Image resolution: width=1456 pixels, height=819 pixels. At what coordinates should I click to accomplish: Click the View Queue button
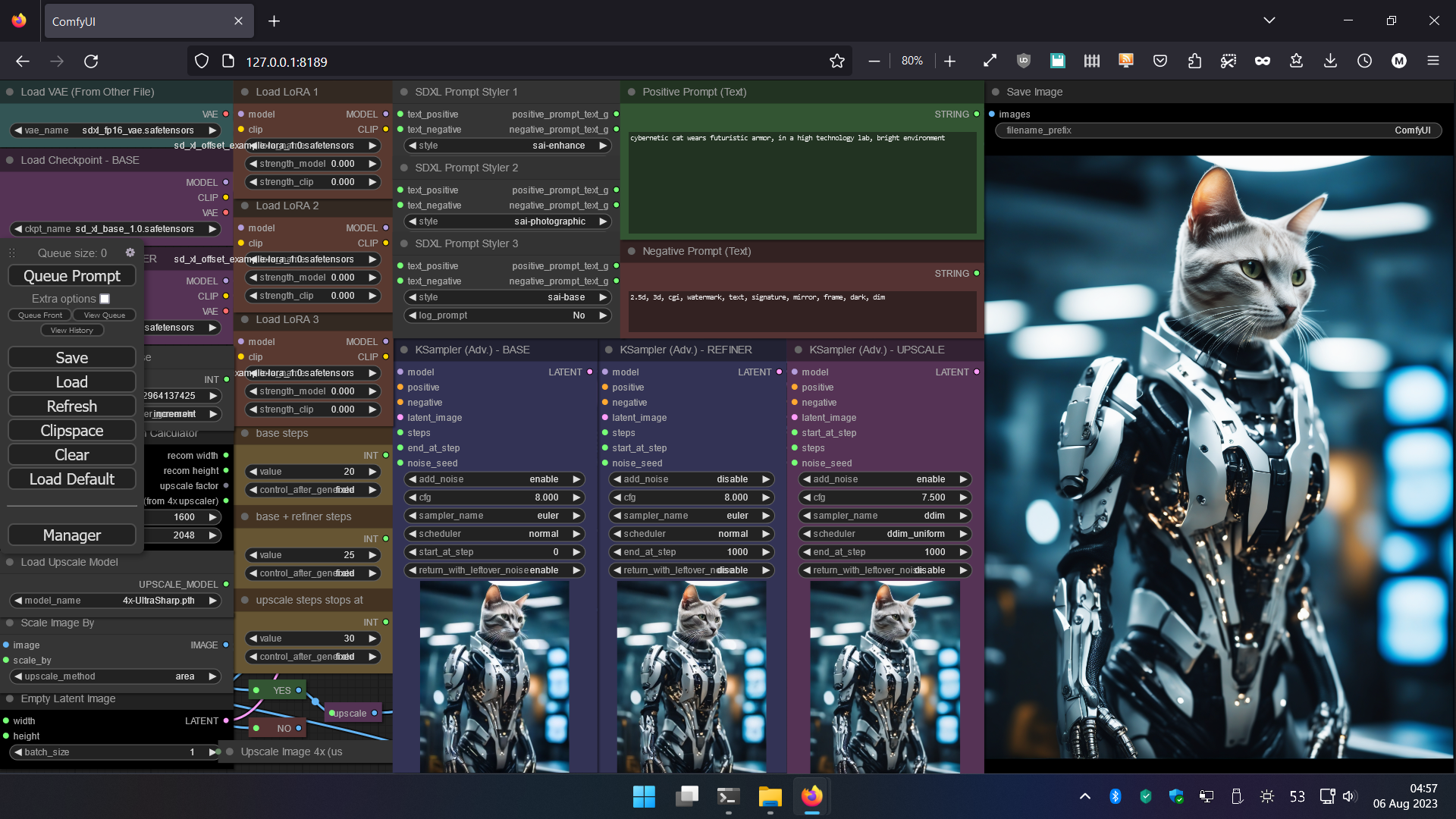pyautogui.click(x=105, y=314)
